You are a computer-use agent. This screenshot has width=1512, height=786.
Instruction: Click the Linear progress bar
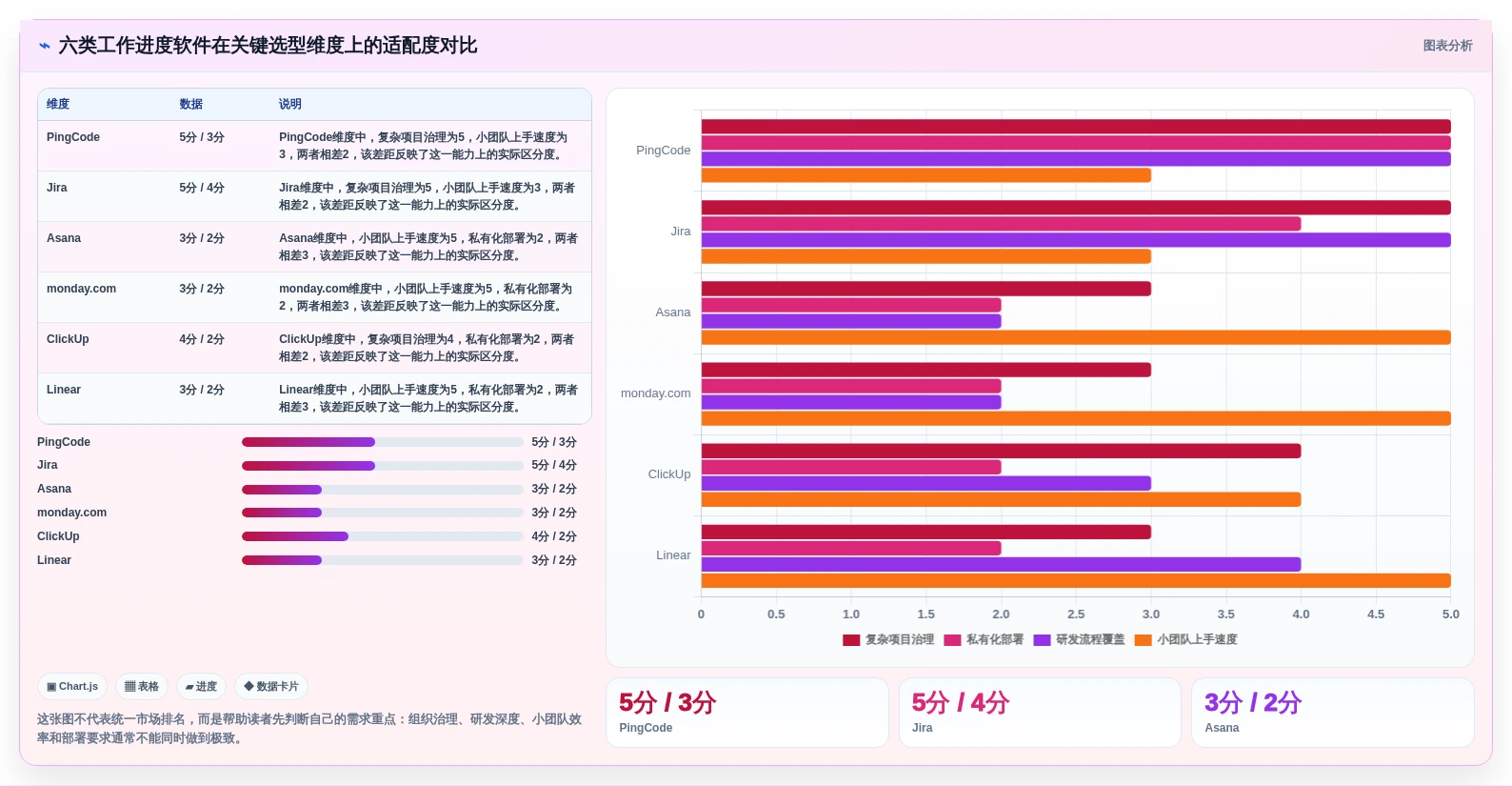383,560
